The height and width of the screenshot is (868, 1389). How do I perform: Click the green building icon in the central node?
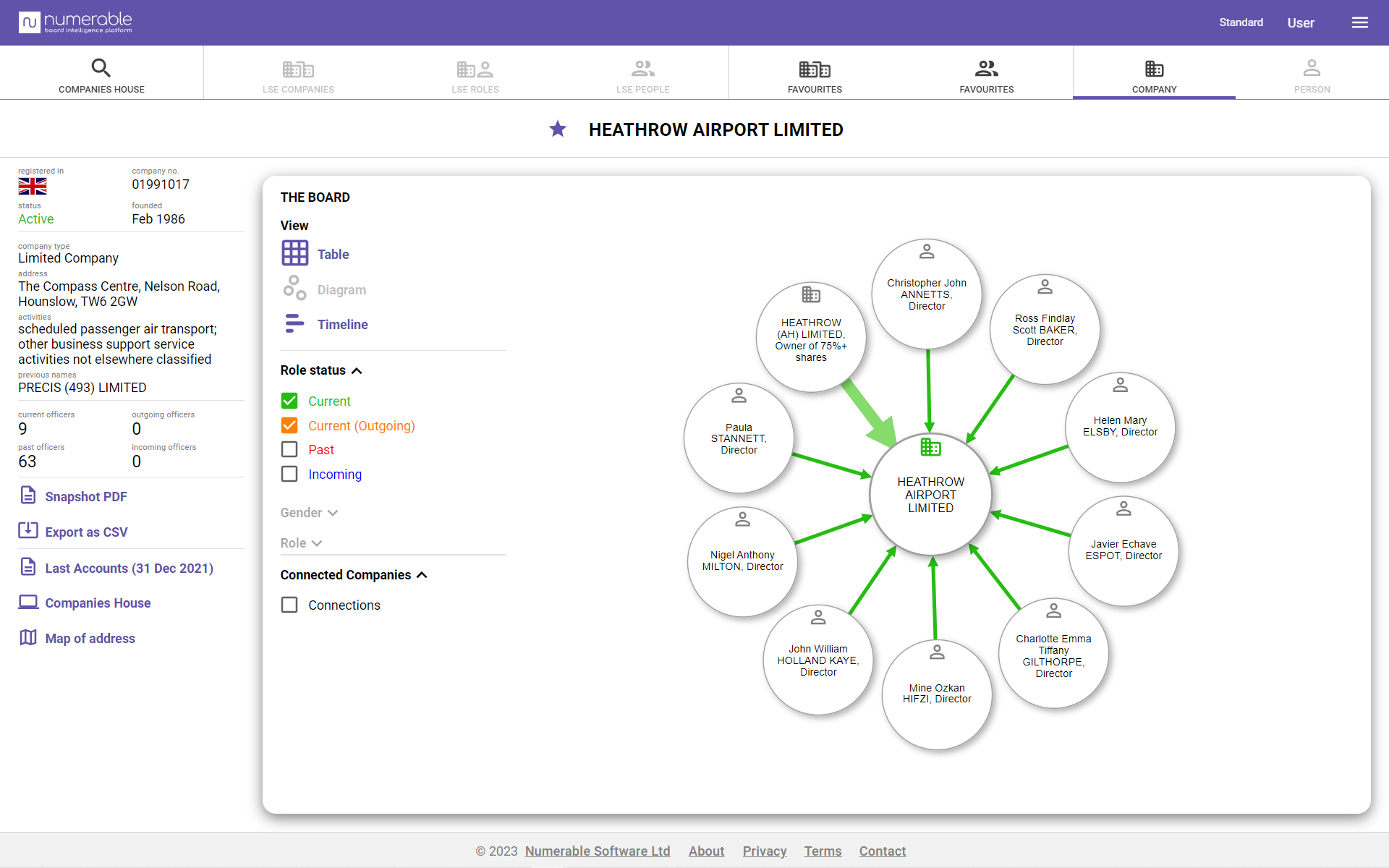point(930,447)
